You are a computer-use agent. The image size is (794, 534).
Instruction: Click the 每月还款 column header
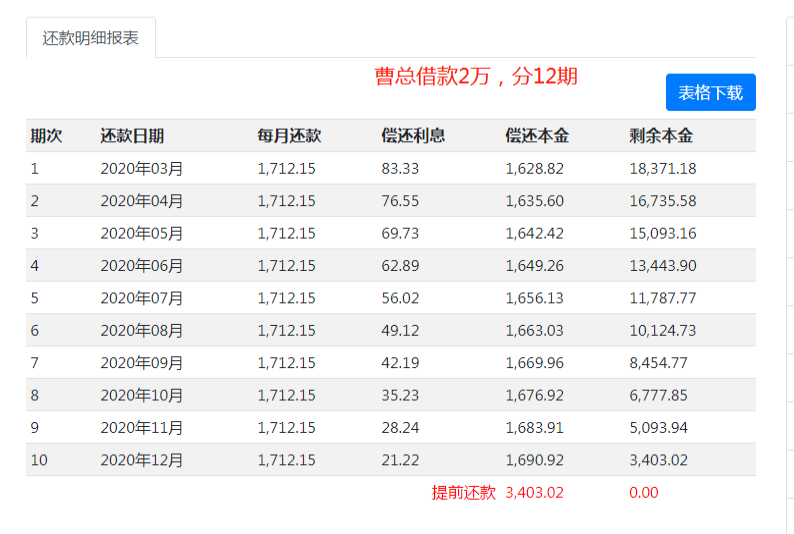[x=289, y=136]
